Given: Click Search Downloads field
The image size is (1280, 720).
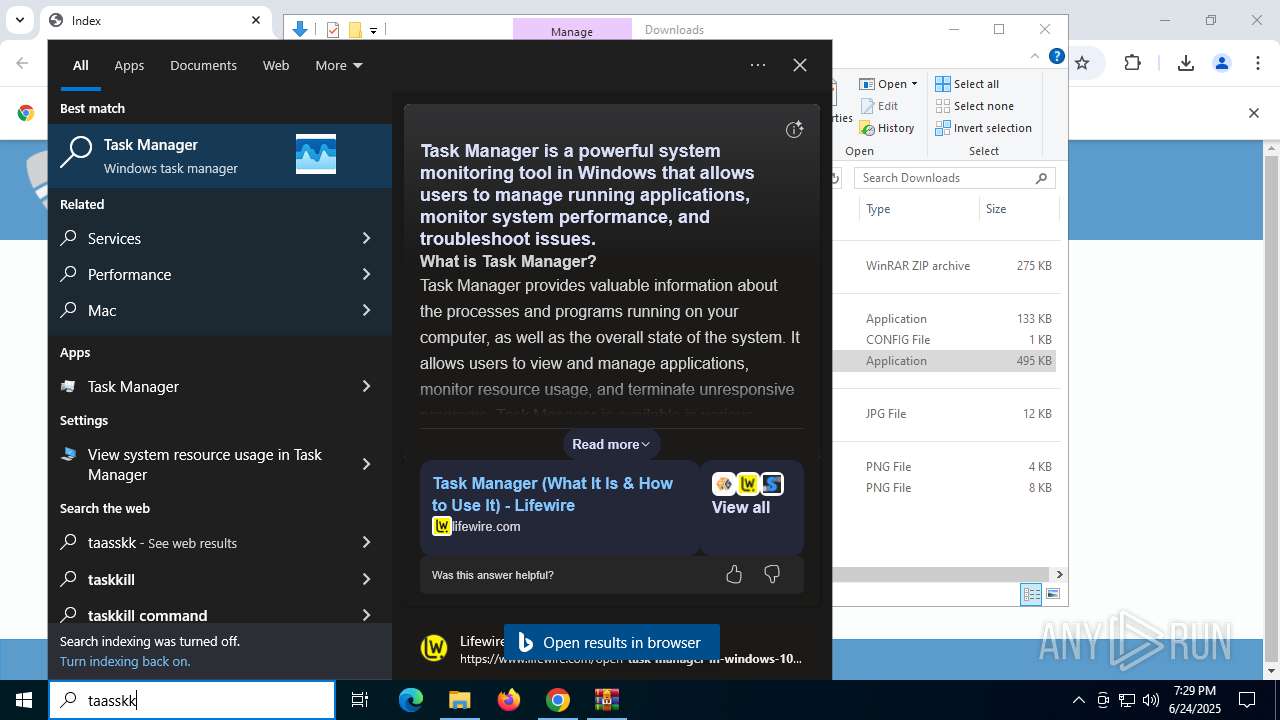Looking at the screenshot, I should 955,178.
